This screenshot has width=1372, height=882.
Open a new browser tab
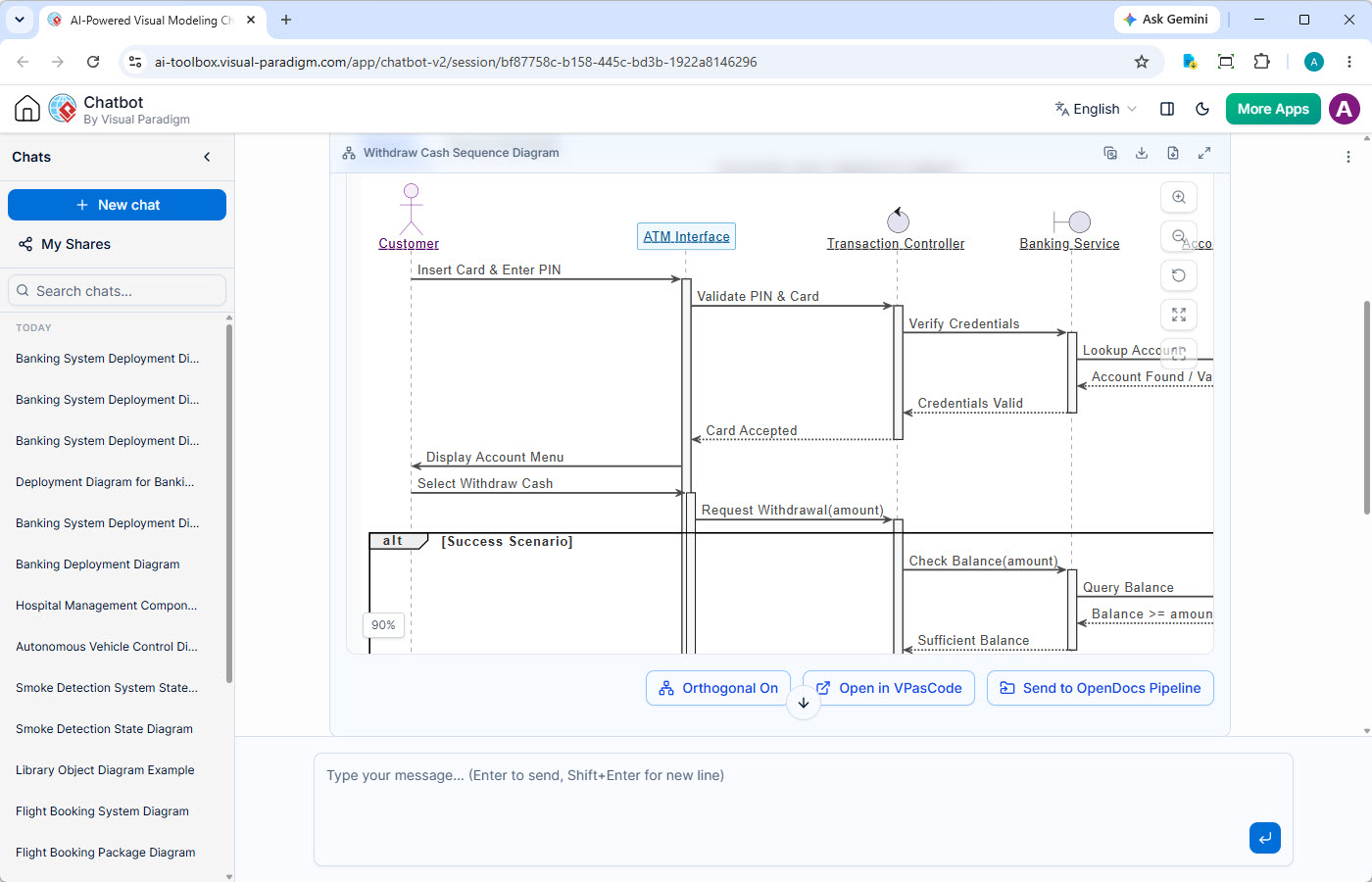click(286, 20)
